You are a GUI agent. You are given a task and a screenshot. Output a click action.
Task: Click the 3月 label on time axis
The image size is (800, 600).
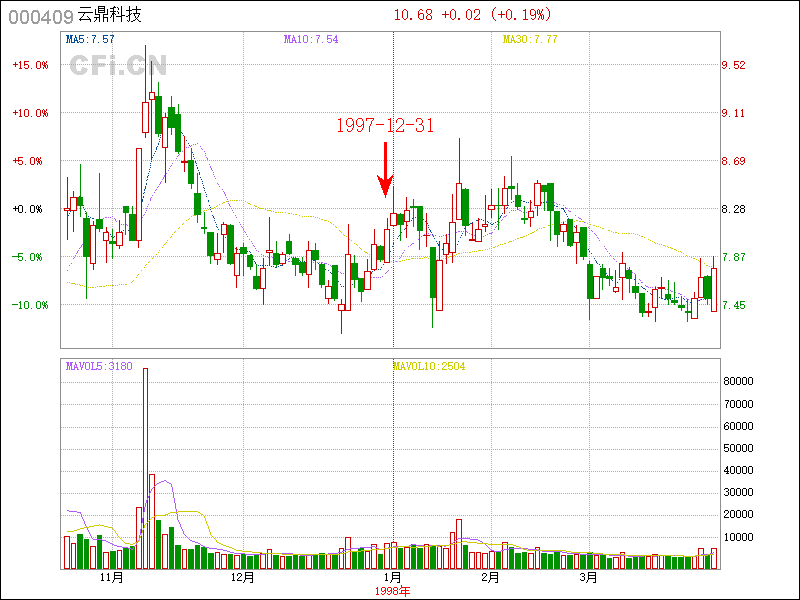click(589, 578)
